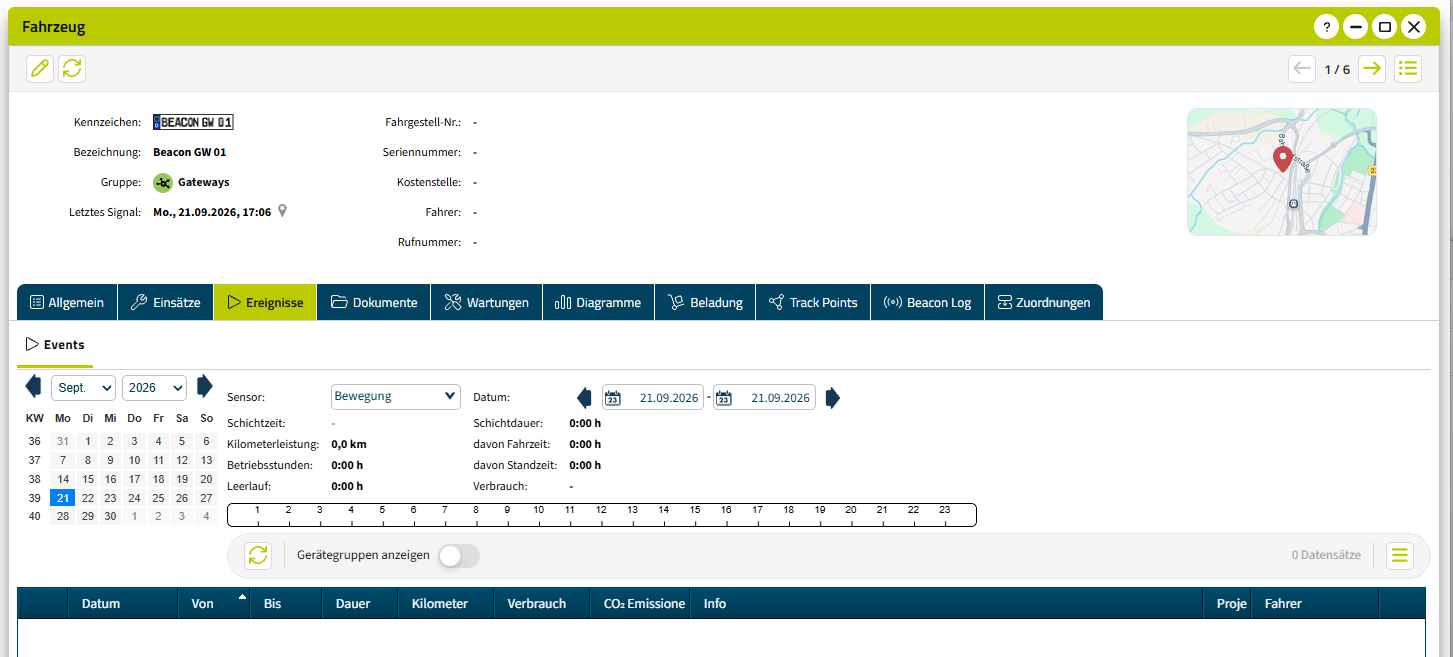The image size is (1453, 657).
Task: Open the table options hamburger menu
Action: coord(1399,555)
